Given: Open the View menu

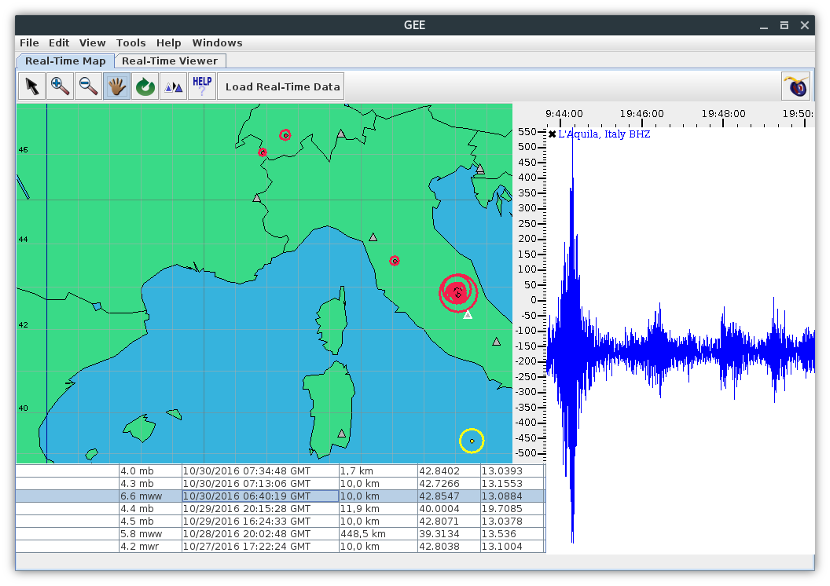Looking at the screenshot, I should tap(92, 43).
